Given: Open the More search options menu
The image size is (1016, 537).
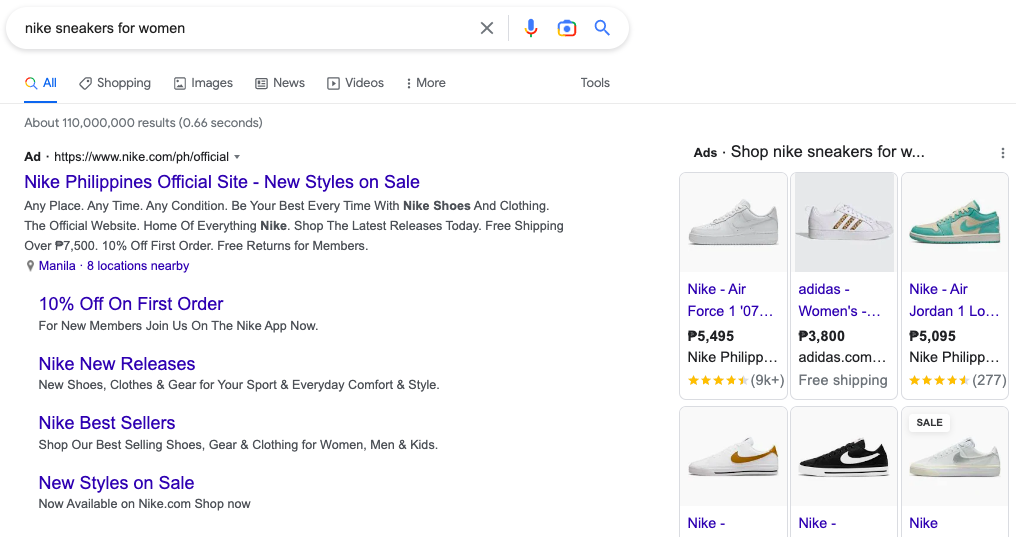Looking at the screenshot, I should [x=426, y=83].
